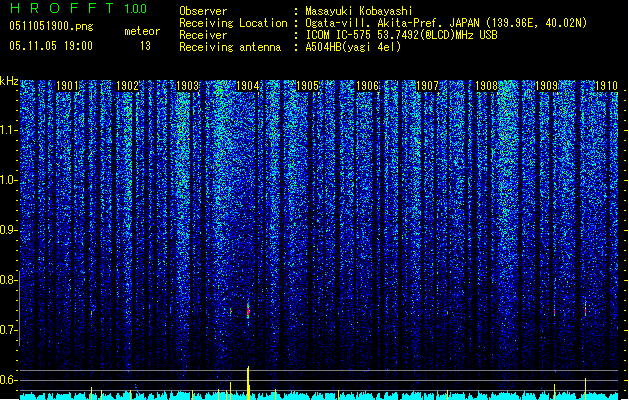The image size is (629, 400).
Task: Click the 0.6 frequency axis label
Action: coord(9,380)
